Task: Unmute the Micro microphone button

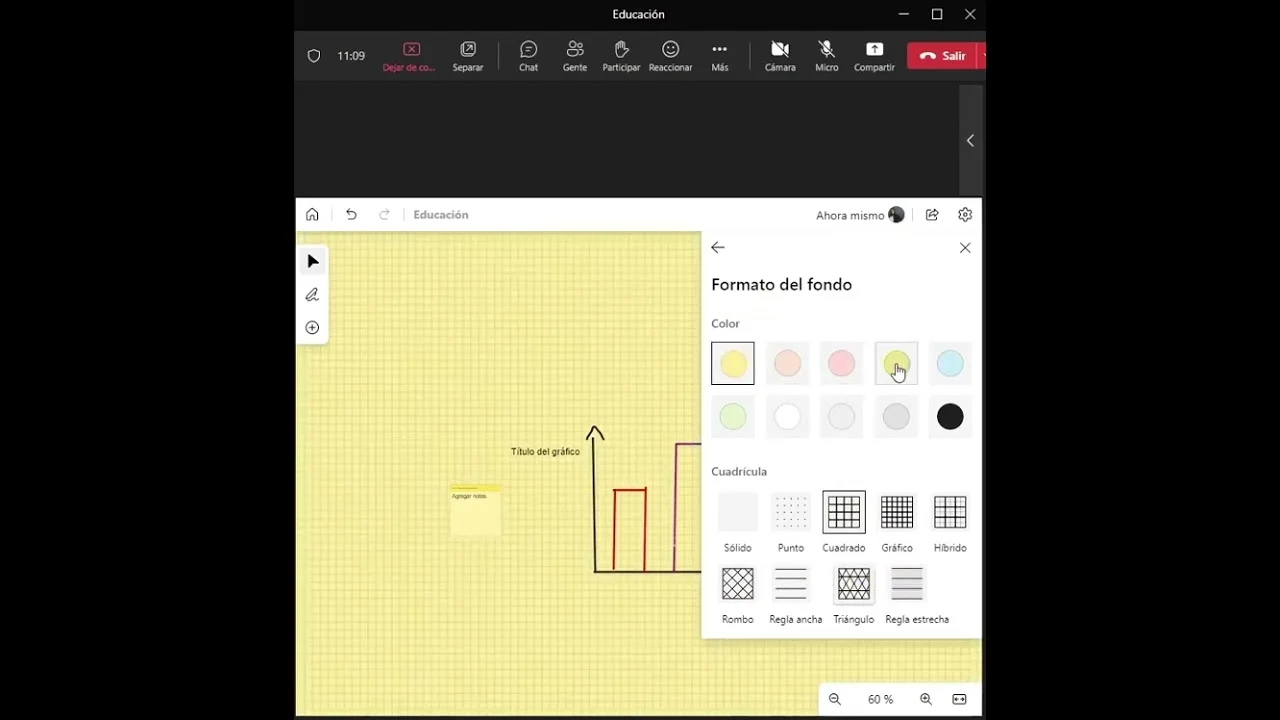Action: pos(827,56)
